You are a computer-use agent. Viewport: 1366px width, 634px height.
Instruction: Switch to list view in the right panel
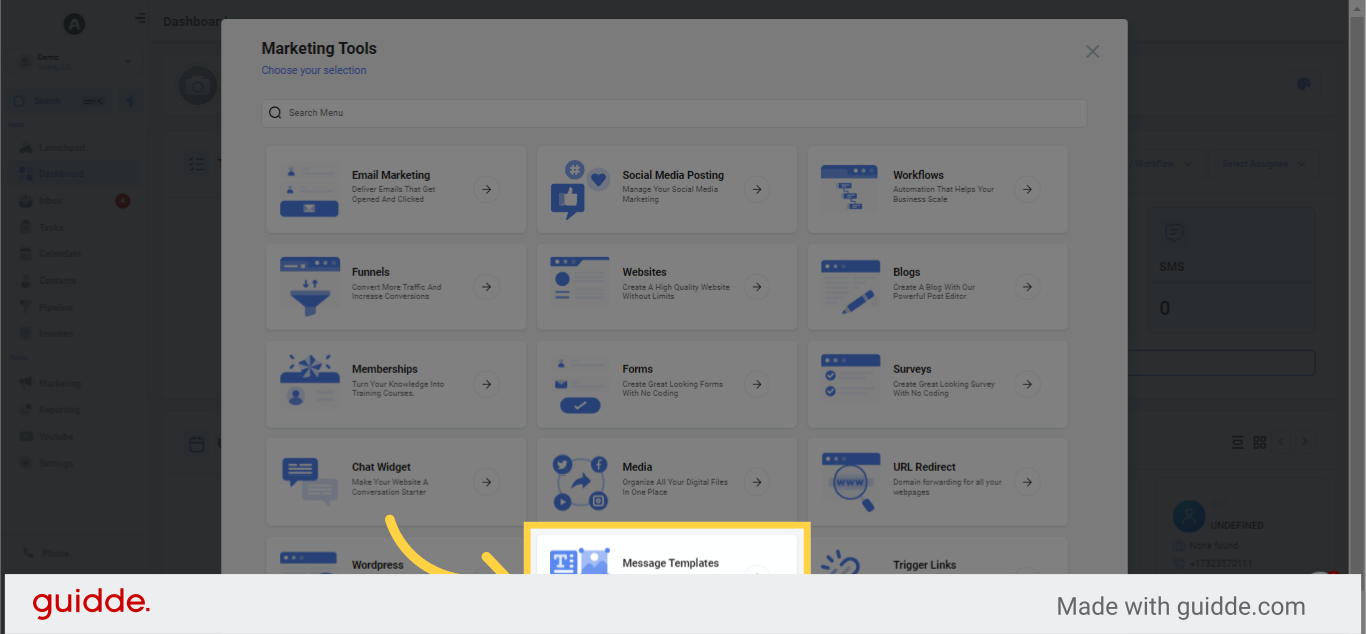[x=1237, y=441]
